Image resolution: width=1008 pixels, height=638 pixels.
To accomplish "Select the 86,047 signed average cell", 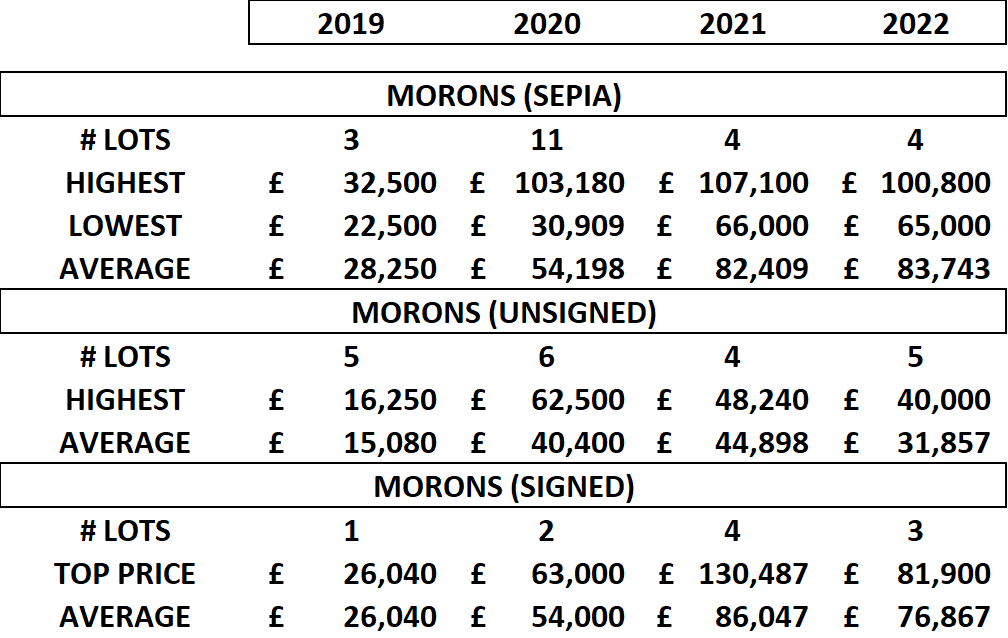I will click(x=761, y=617).
